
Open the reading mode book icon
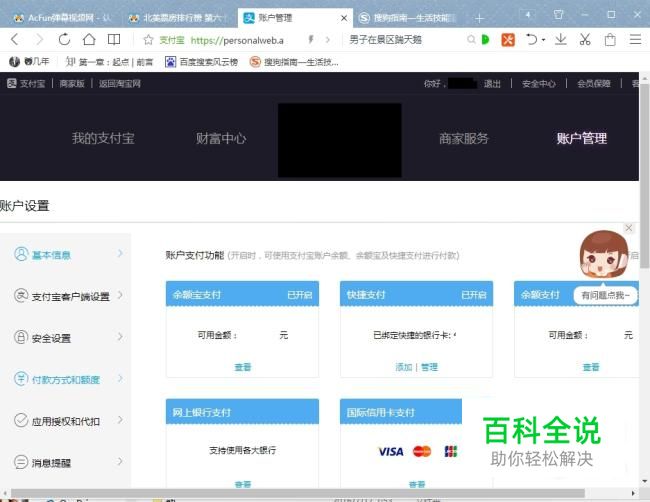tap(114, 39)
